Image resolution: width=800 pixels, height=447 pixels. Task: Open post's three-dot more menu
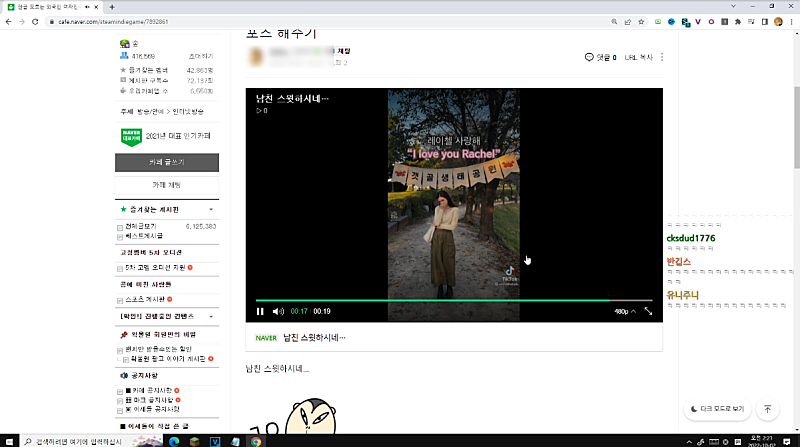tap(662, 57)
